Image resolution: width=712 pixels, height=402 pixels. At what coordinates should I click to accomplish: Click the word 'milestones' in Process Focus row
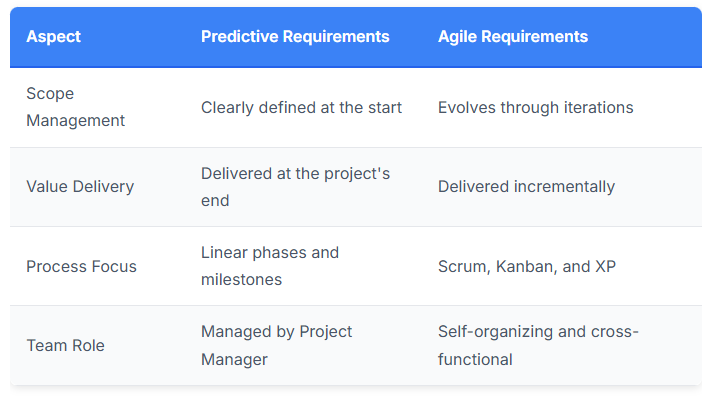(x=242, y=280)
